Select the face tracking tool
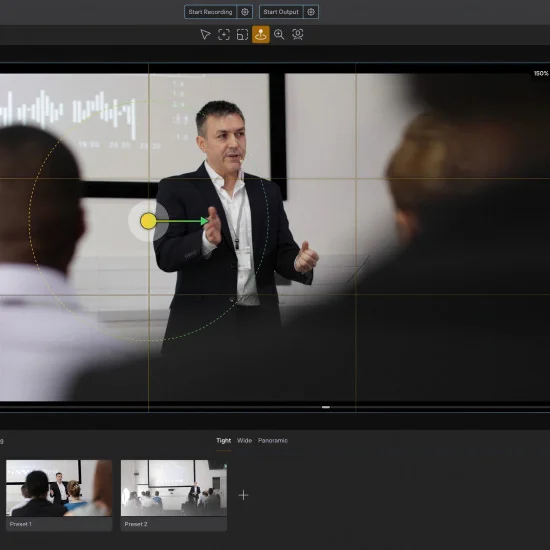The image size is (550, 550). pyautogui.click(x=297, y=34)
